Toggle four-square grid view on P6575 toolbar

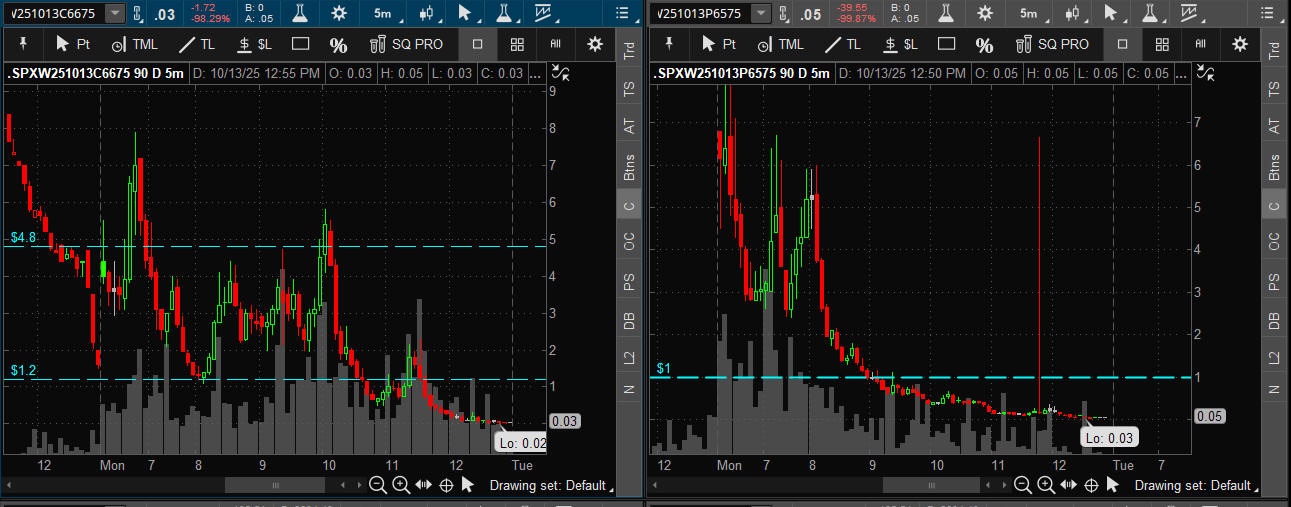point(1161,44)
